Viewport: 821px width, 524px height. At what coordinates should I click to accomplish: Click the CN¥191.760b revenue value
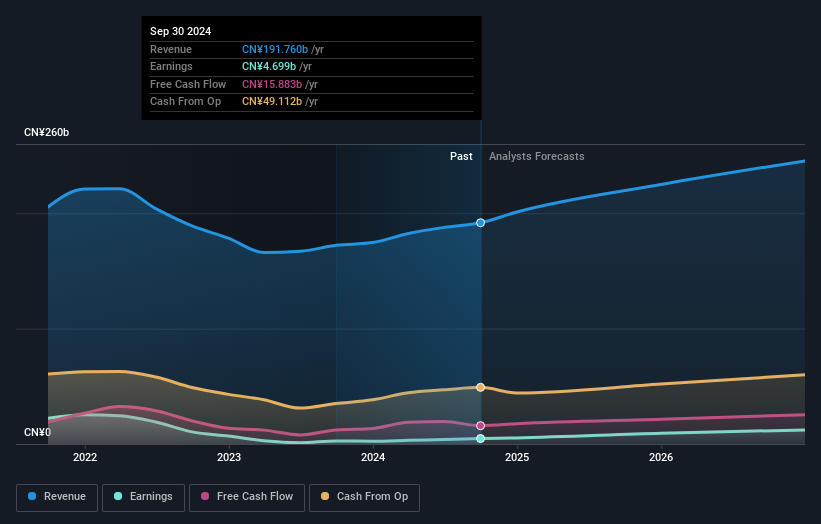pyautogui.click(x=275, y=49)
